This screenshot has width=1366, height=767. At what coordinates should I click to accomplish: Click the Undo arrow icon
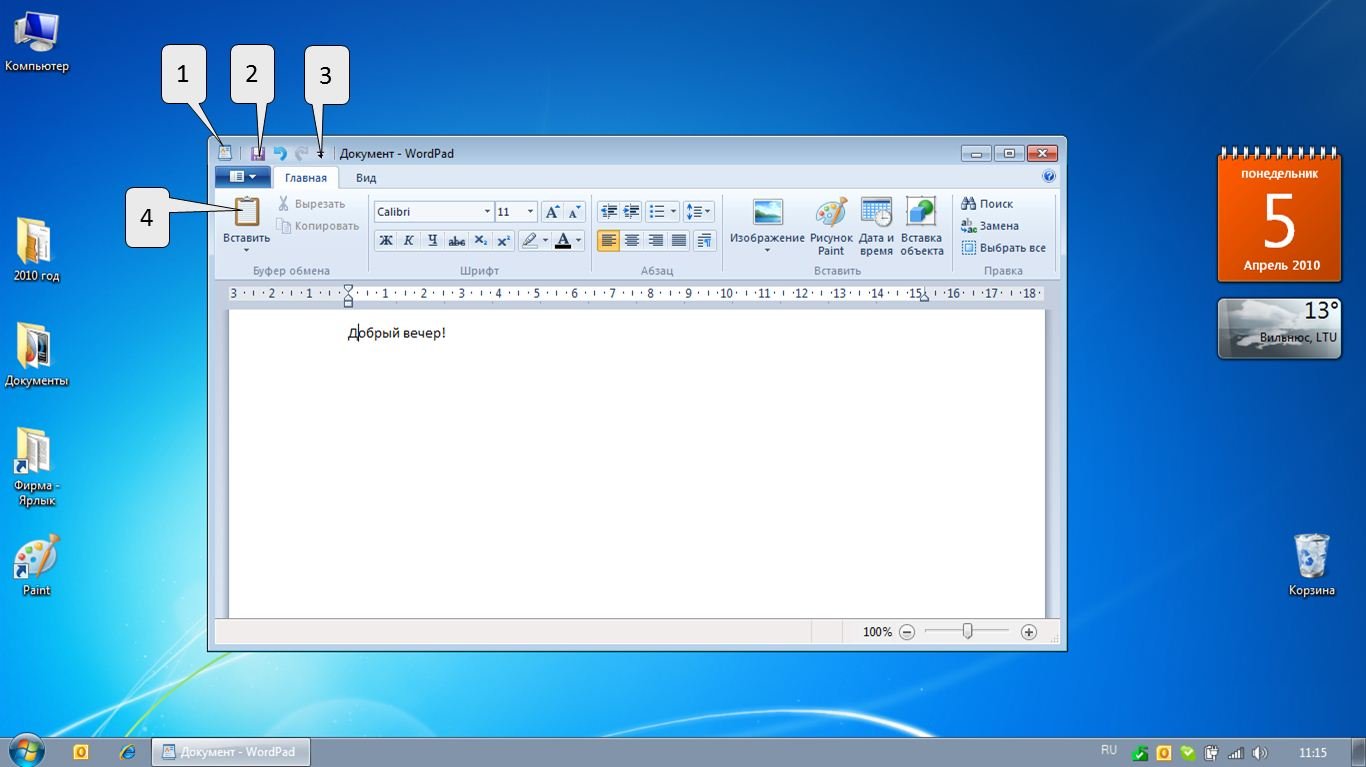280,154
